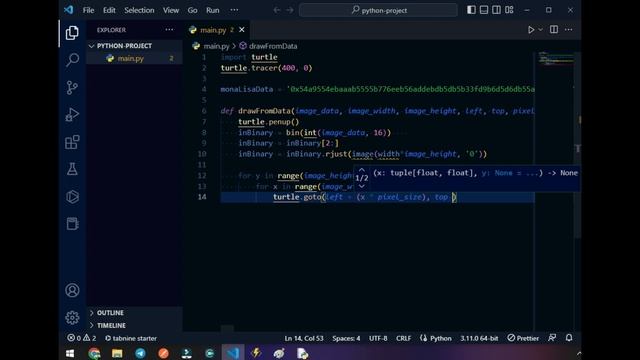Split the editor to the right
This screenshot has width=640, height=360.
coord(554,29)
